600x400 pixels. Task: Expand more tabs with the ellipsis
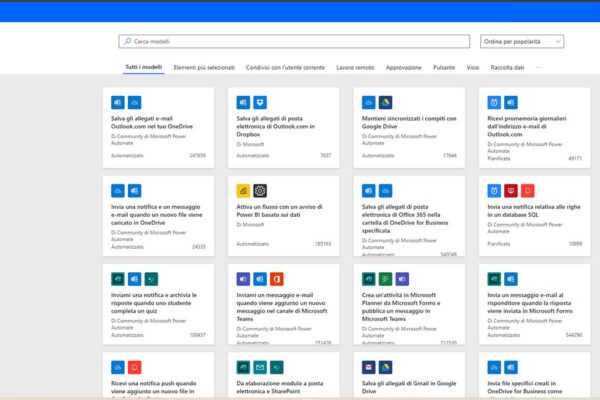click(538, 67)
